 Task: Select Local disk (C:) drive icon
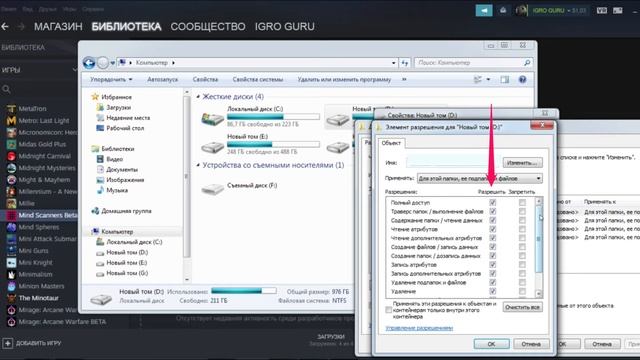213,118
